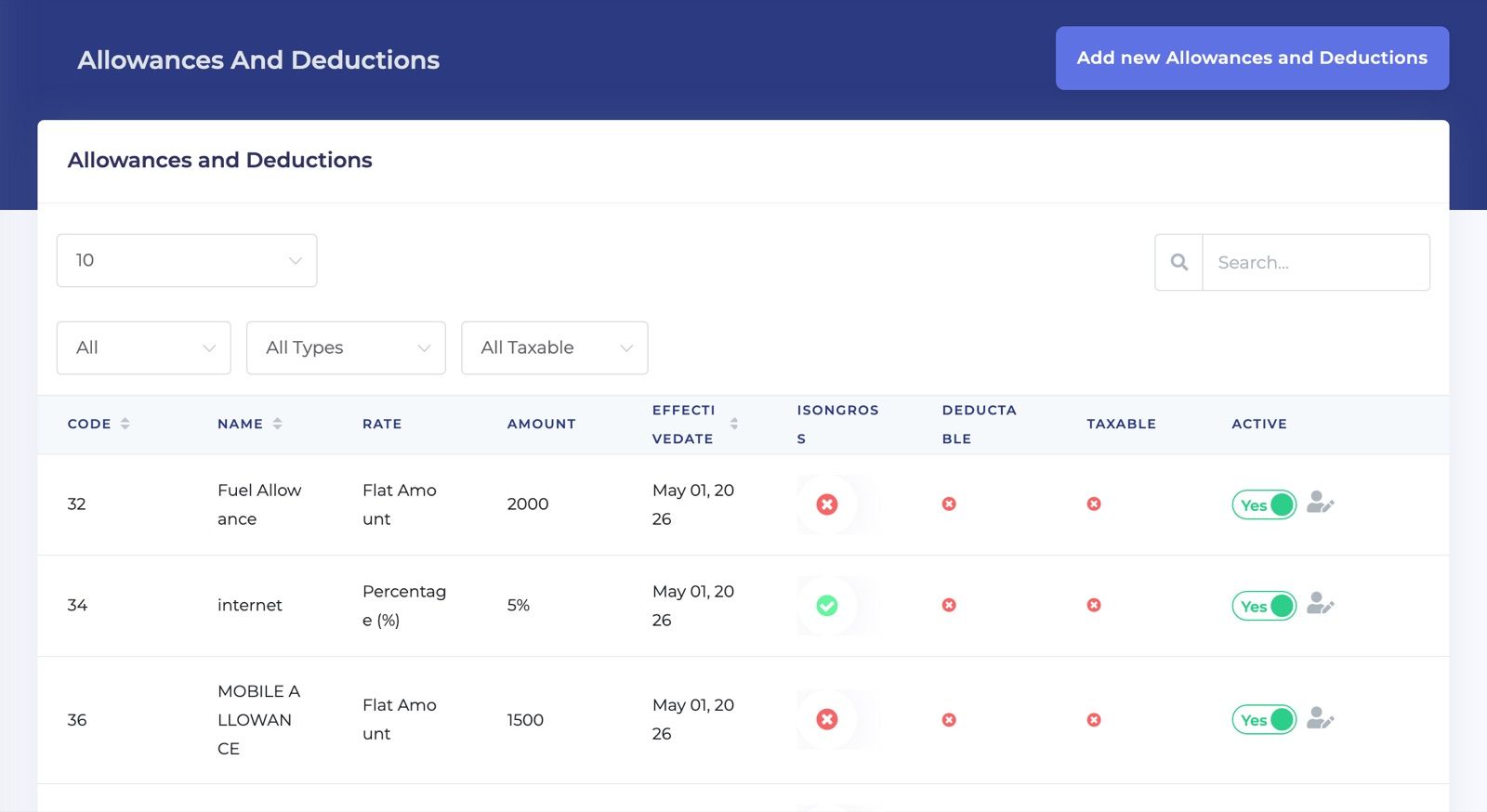Toggle Active switch for Fuel Allowance
Screen dimensions: 1487x812
pos(1264,504)
